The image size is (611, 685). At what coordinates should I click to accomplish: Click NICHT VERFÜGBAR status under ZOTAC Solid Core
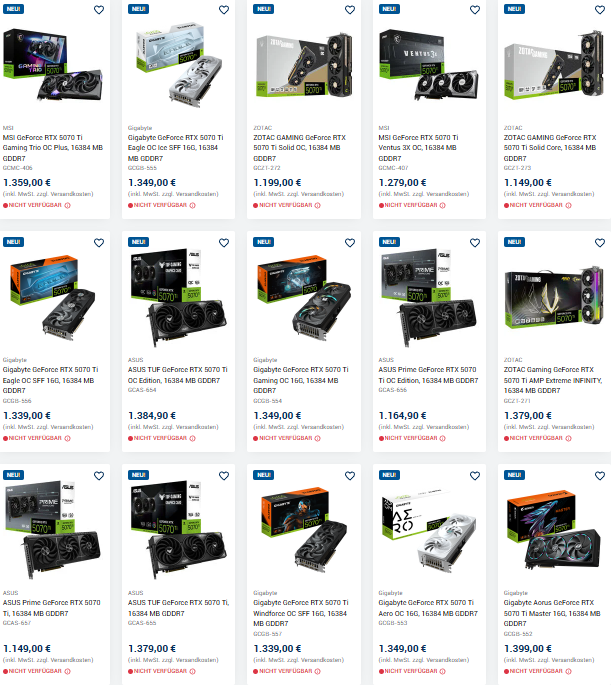tap(536, 205)
